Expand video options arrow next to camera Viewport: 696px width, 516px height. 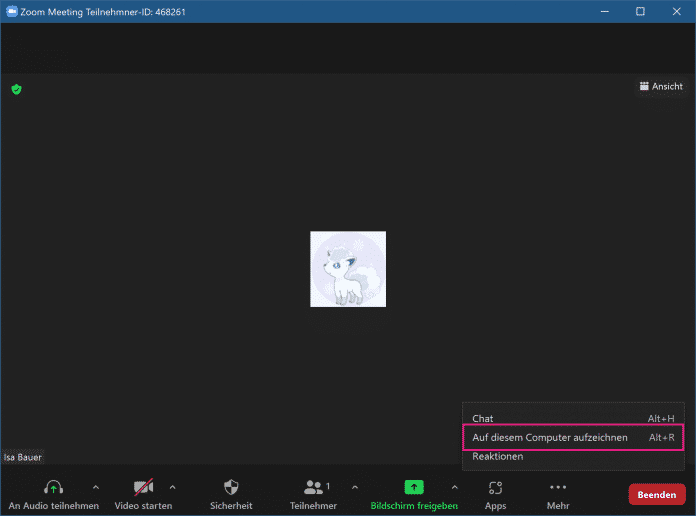click(172, 487)
